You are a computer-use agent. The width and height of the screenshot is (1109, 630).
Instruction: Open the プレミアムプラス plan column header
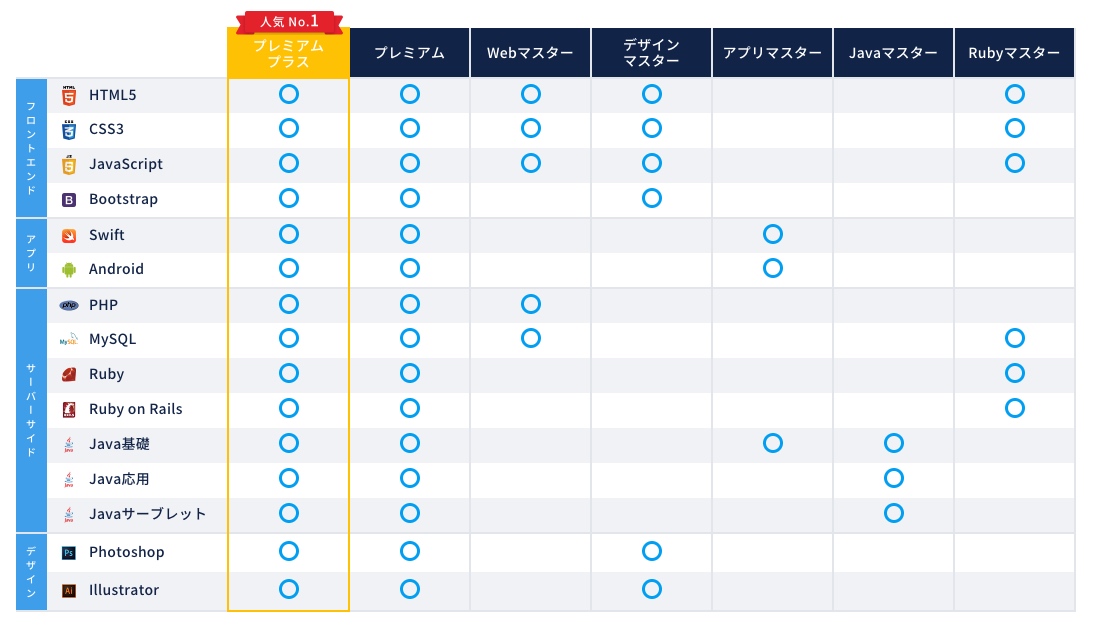point(289,54)
